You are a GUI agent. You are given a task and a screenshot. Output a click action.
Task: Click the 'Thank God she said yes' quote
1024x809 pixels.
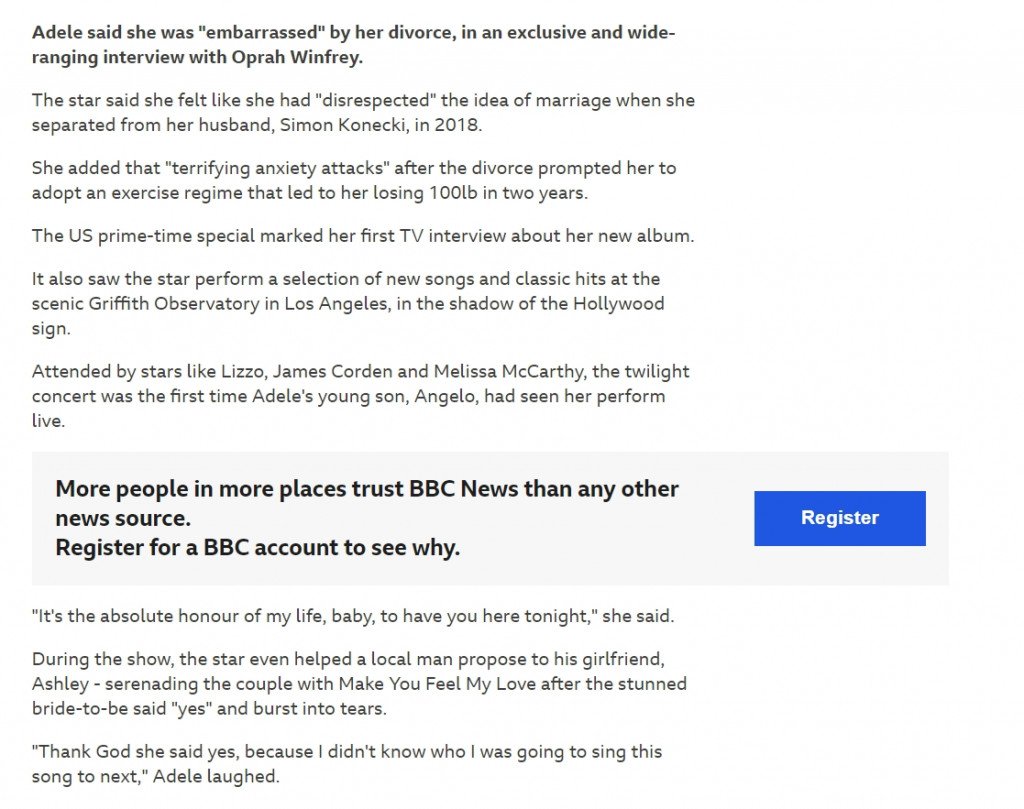[347, 763]
